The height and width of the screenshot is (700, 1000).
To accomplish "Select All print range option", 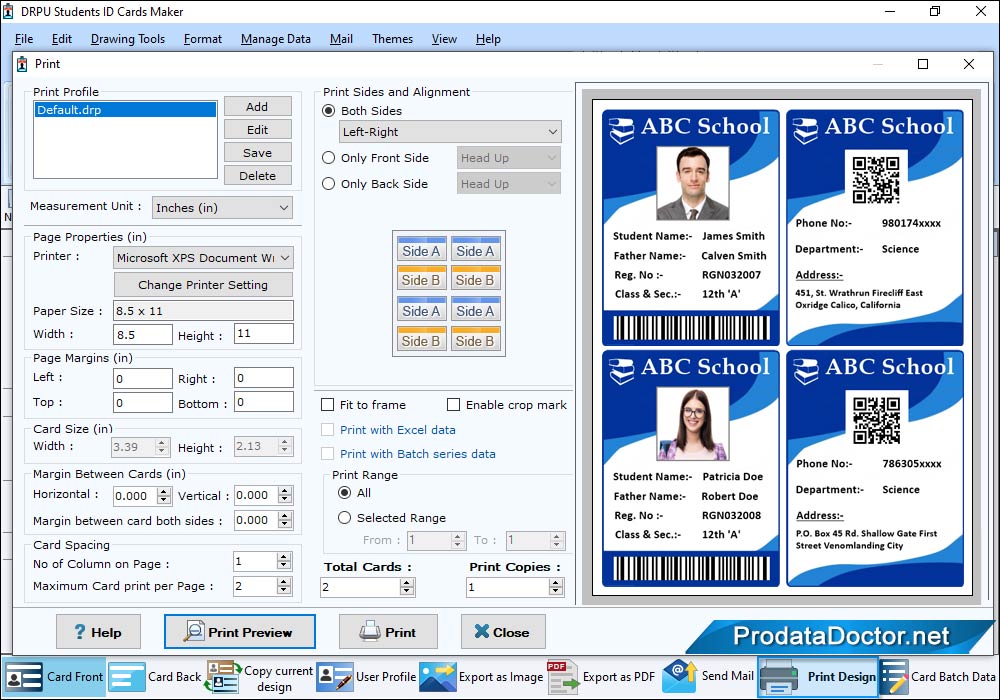I will click(x=344, y=493).
